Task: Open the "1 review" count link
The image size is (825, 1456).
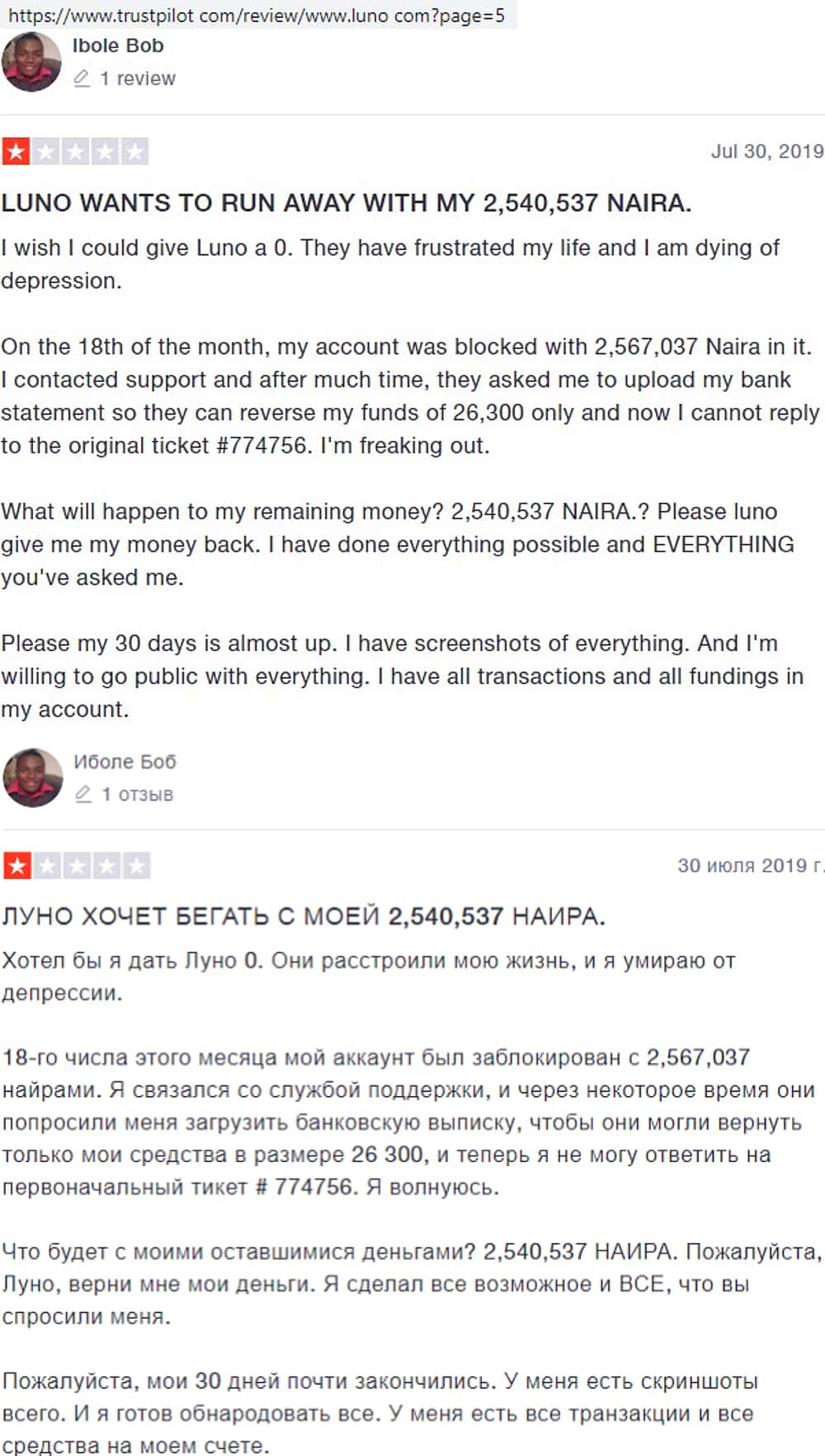Action: tap(137, 78)
